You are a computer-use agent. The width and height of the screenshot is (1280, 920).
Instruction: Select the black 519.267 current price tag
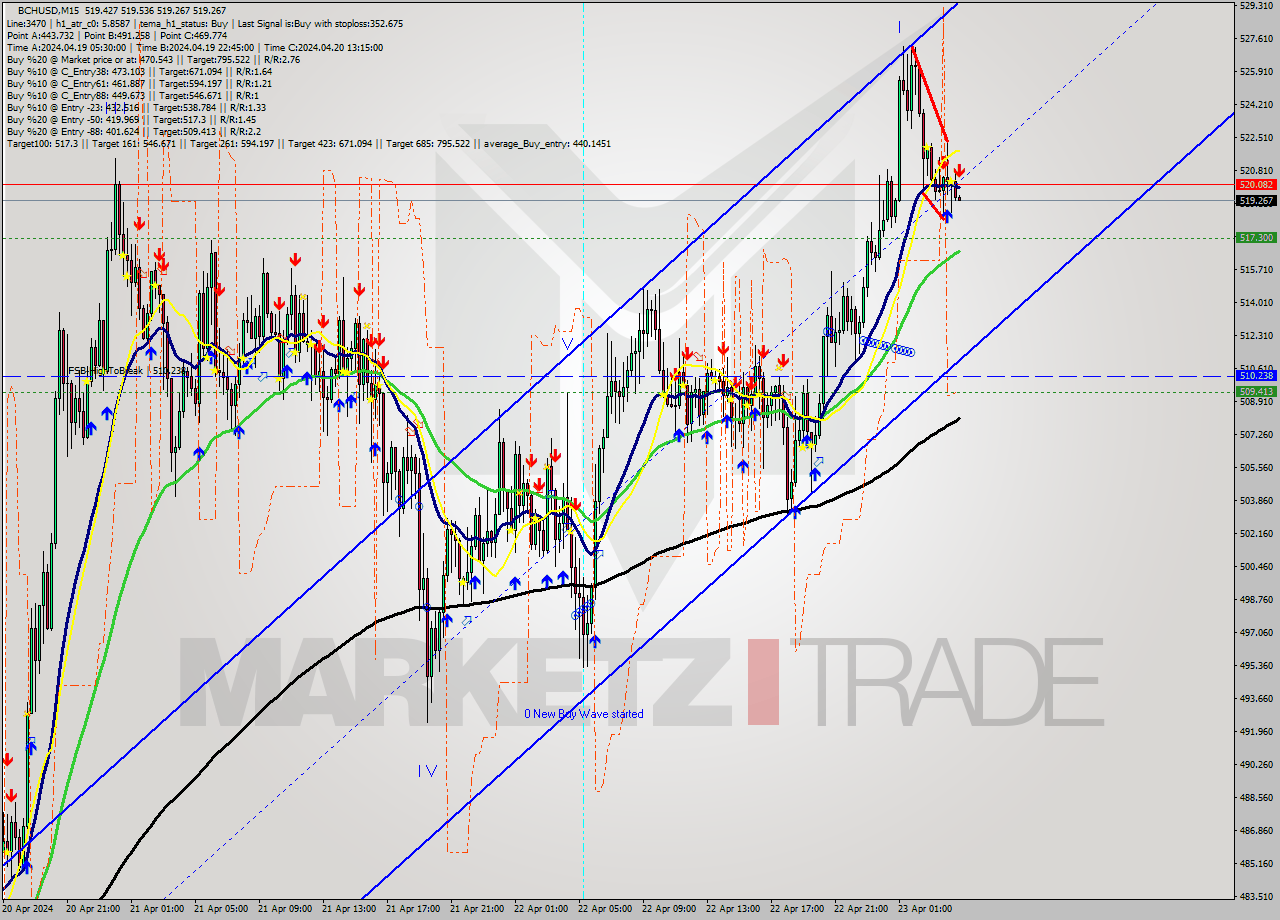(x=1257, y=200)
